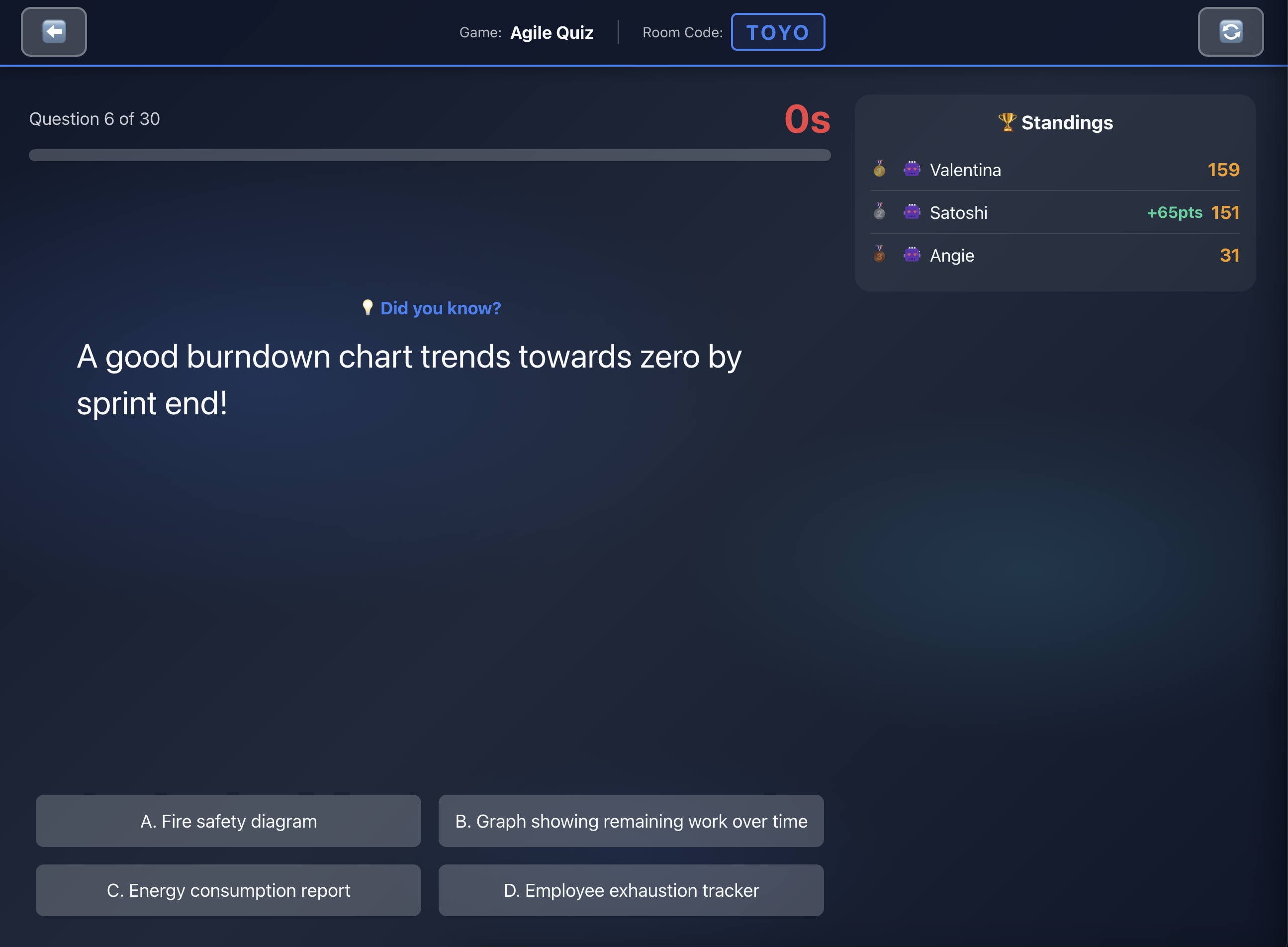Image resolution: width=1288 pixels, height=947 pixels.
Task: Click the Did you know? heading
Action: pos(440,308)
